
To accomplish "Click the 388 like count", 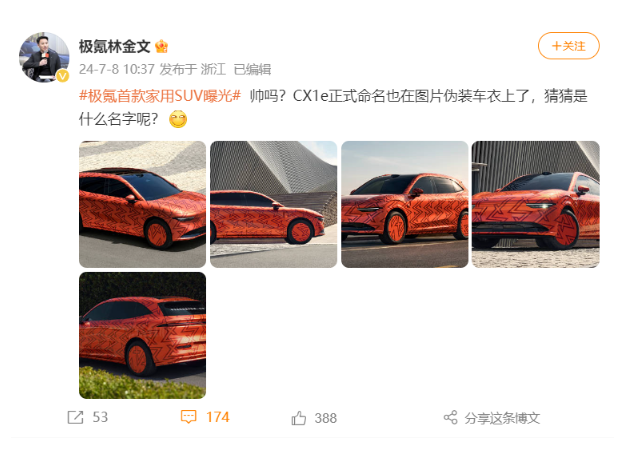I will click(x=326, y=418).
